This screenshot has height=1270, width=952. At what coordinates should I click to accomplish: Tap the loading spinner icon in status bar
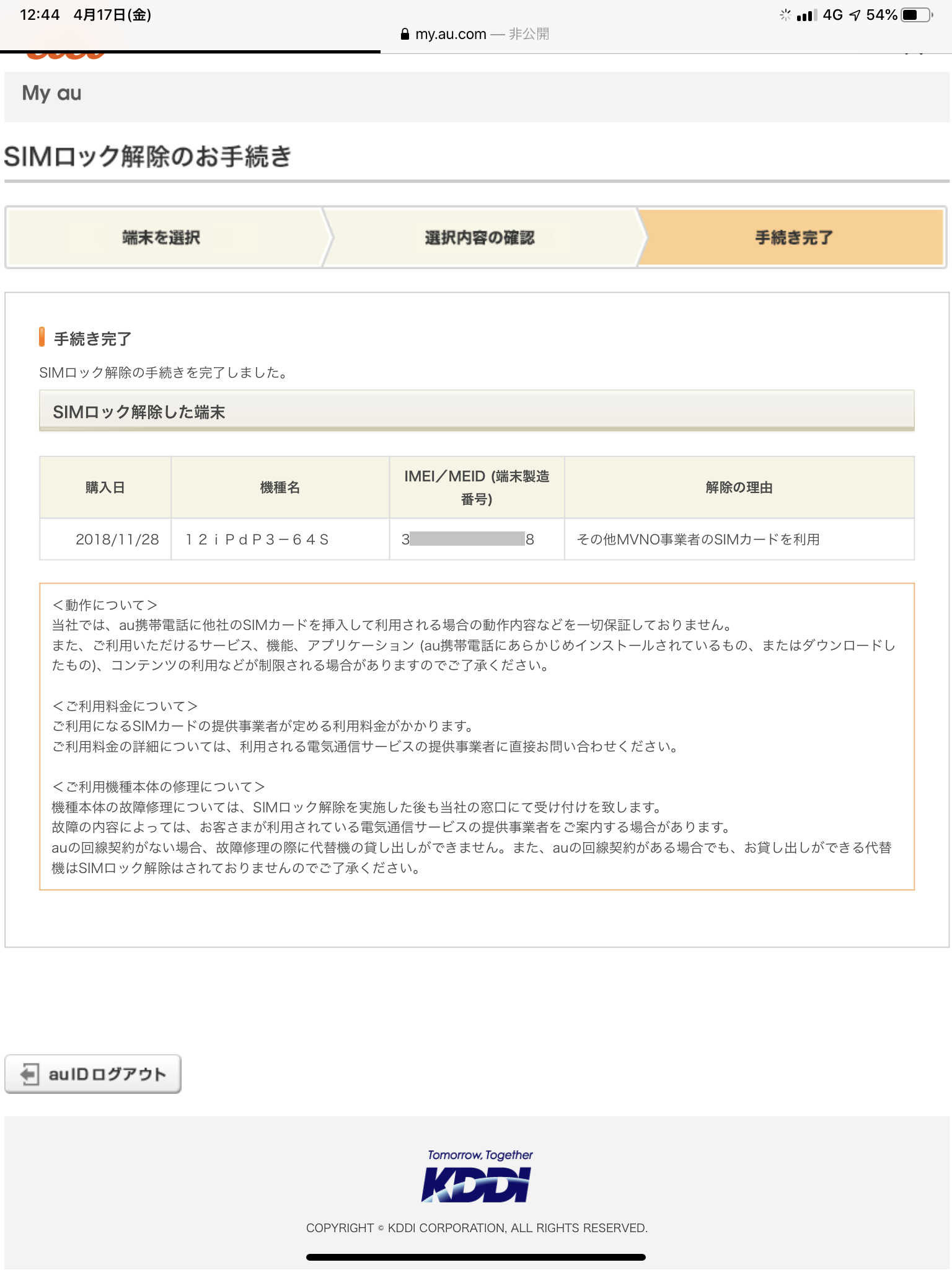click(x=785, y=15)
